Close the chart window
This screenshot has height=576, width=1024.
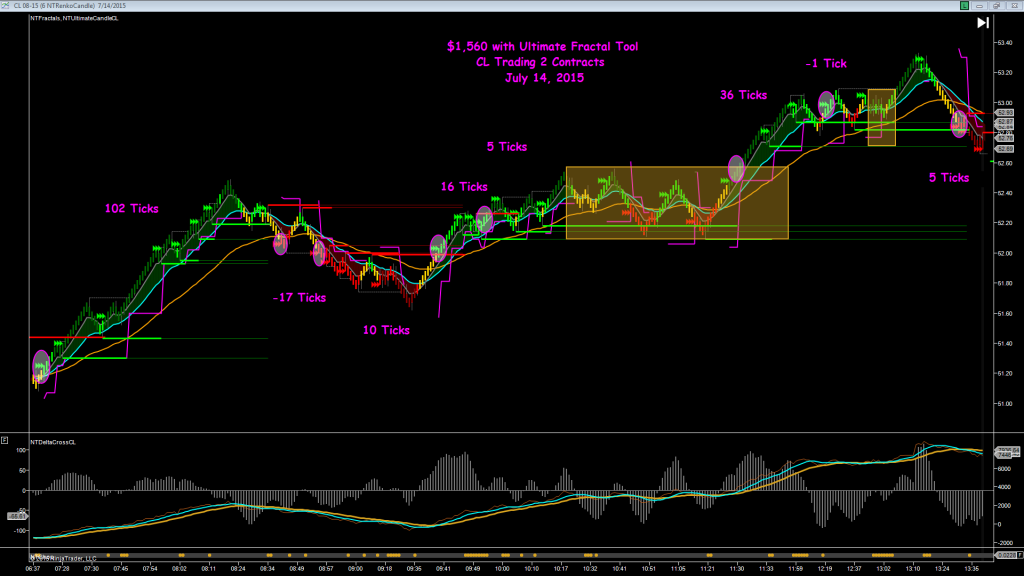click(x=1015, y=5)
